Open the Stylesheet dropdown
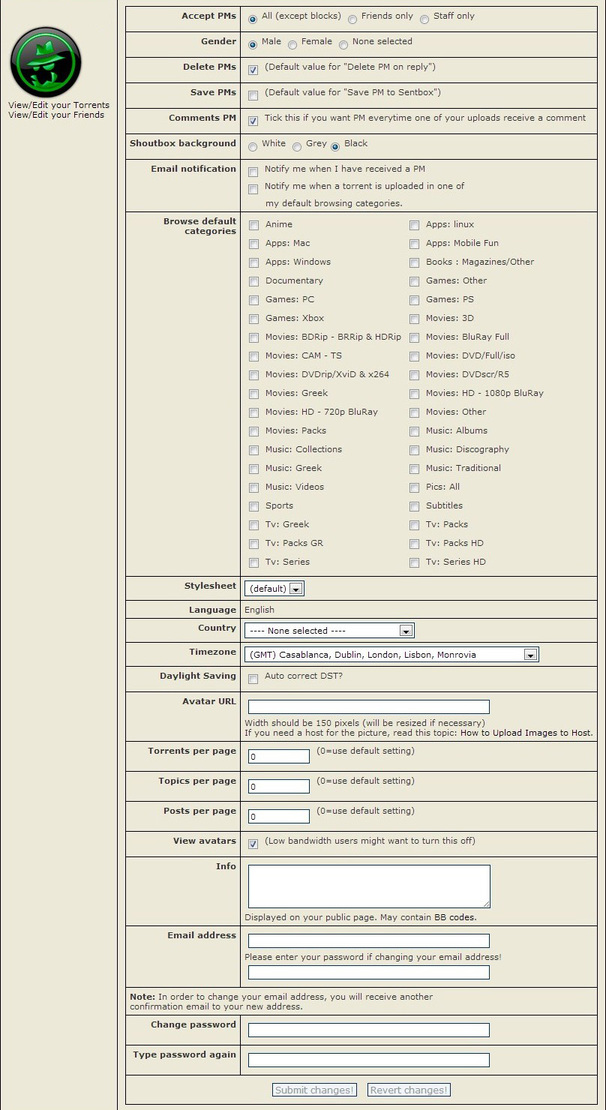Image resolution: width=606 pixels, height=1110 pixels. 275,589
